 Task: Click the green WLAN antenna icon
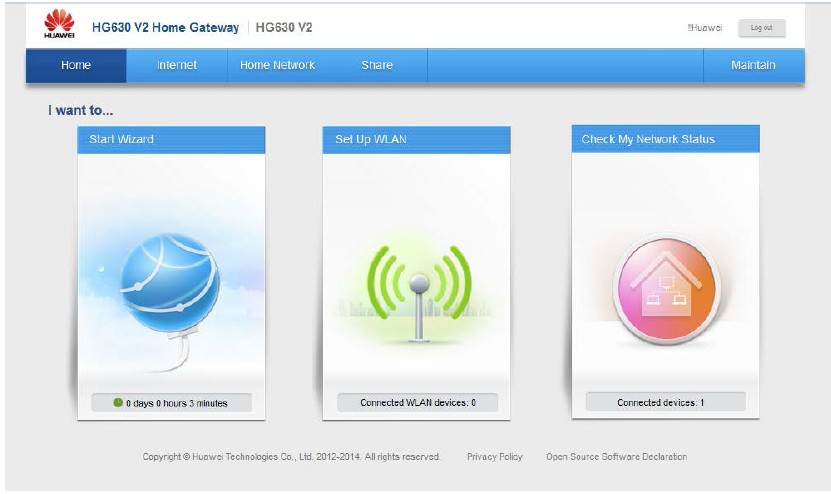pyautogui.click(x=419, y=293)
